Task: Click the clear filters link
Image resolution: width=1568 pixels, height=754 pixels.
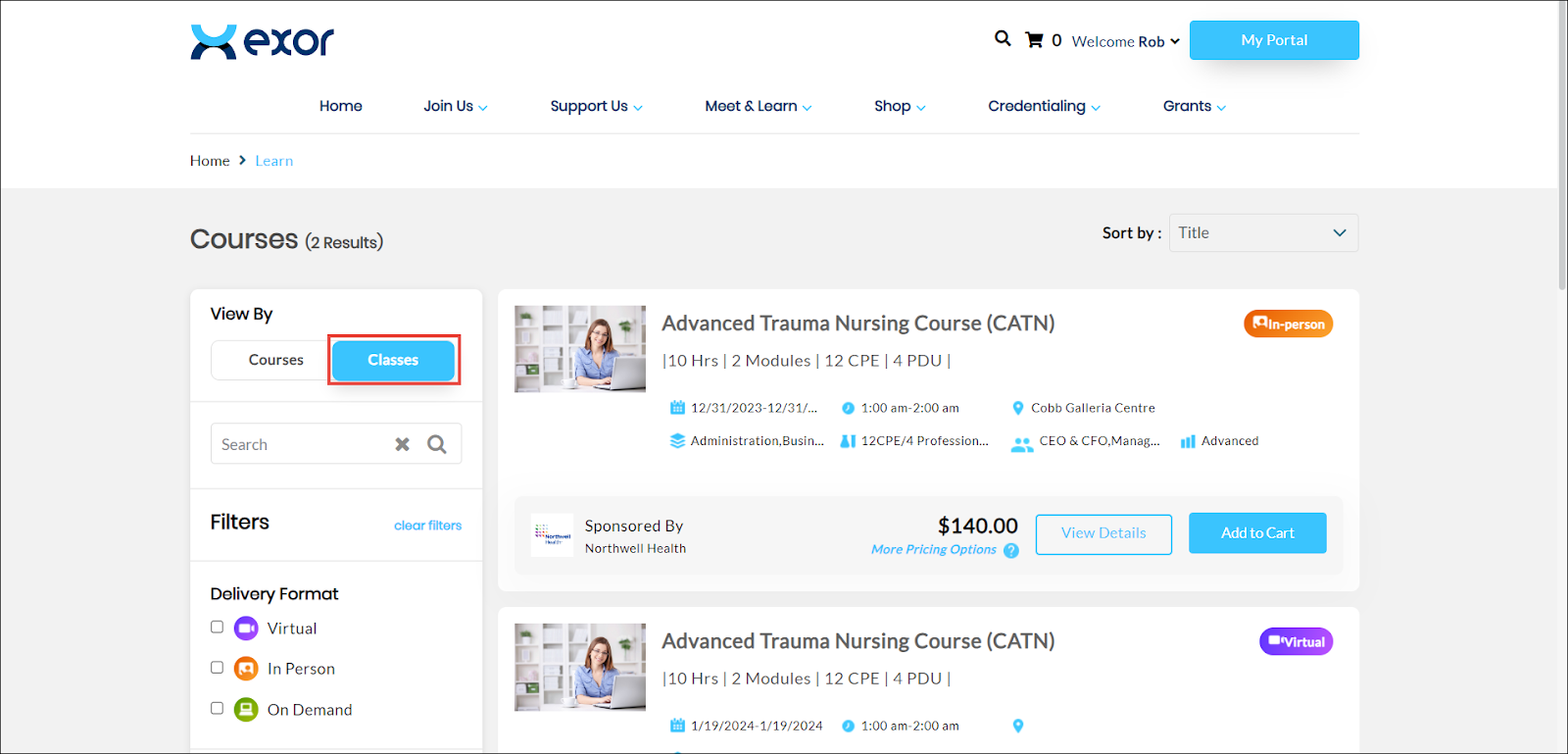Action: tap(427, 526)
